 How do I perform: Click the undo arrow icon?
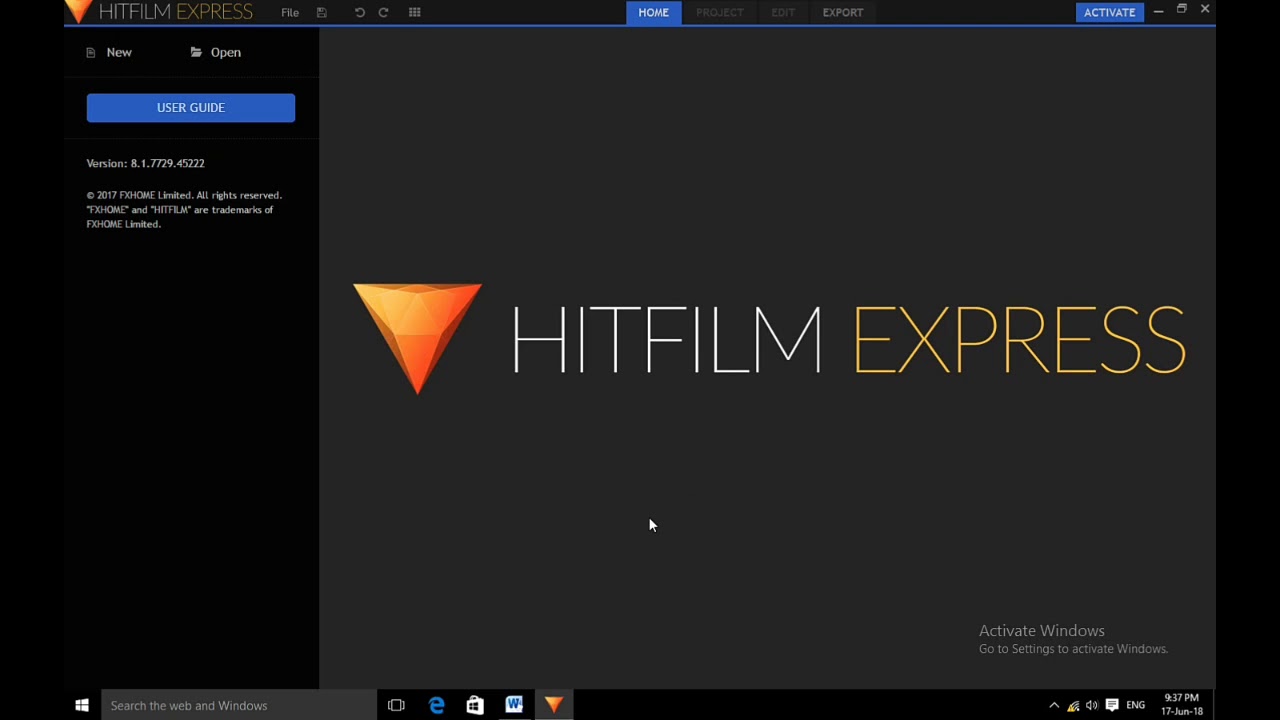(360, 12)
